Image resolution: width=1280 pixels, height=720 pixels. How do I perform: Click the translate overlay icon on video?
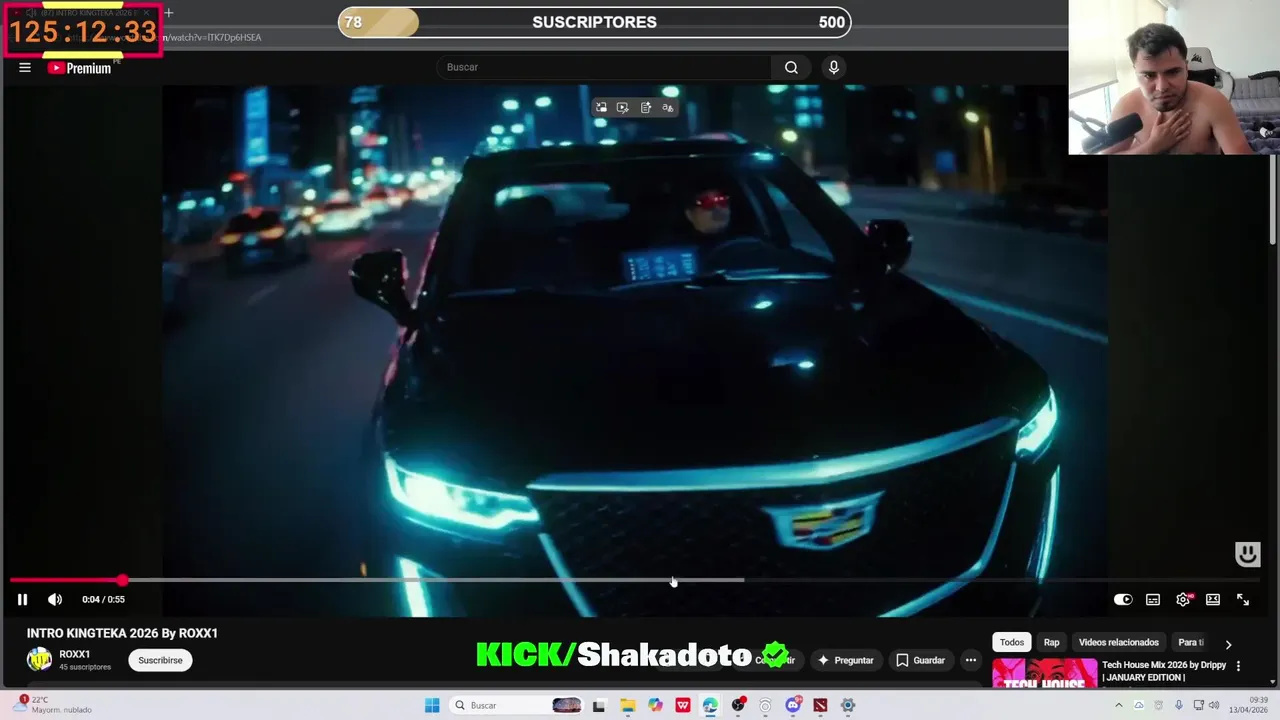click(668, 107)
